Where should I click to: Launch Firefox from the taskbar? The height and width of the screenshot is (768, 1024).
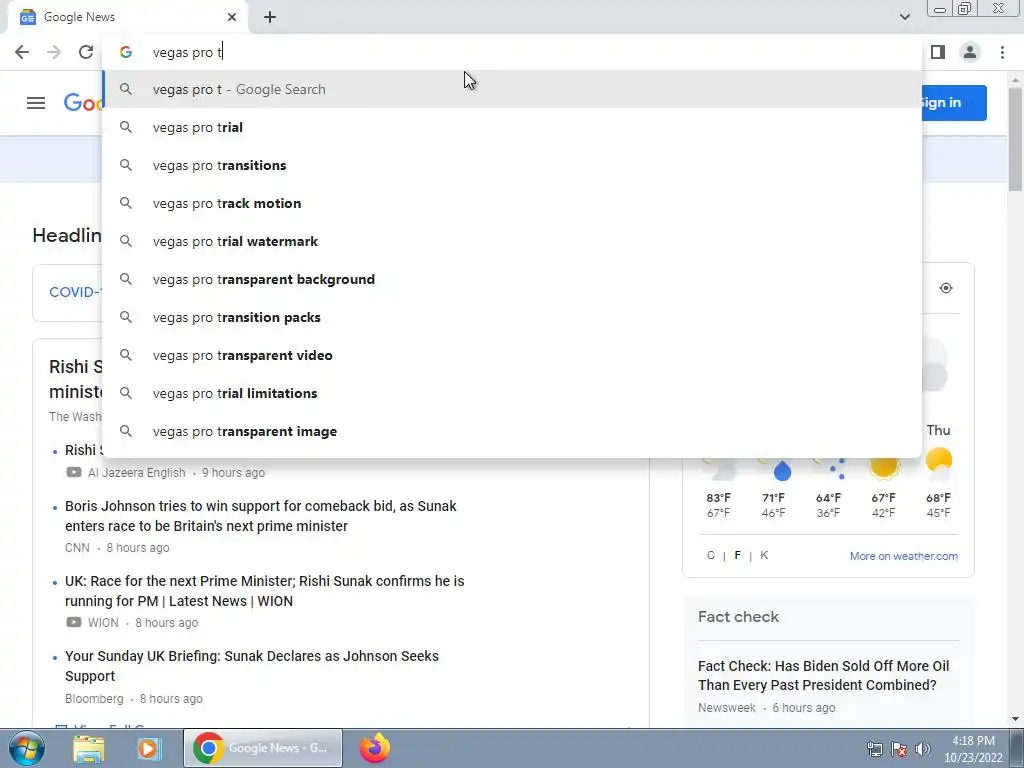[x=375, y=748]
